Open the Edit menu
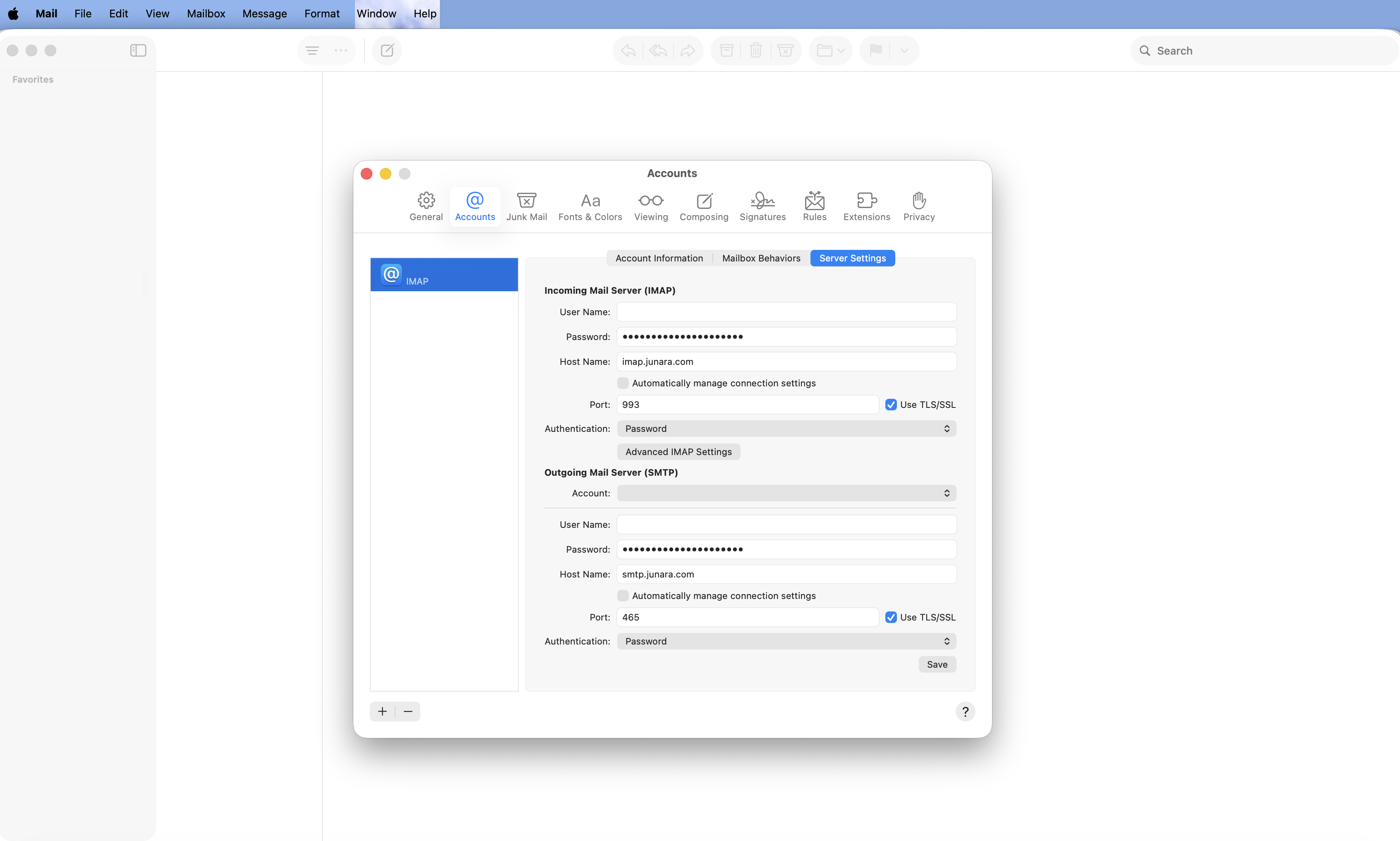This screenshot has width=1400, height=841. point(118,14)
